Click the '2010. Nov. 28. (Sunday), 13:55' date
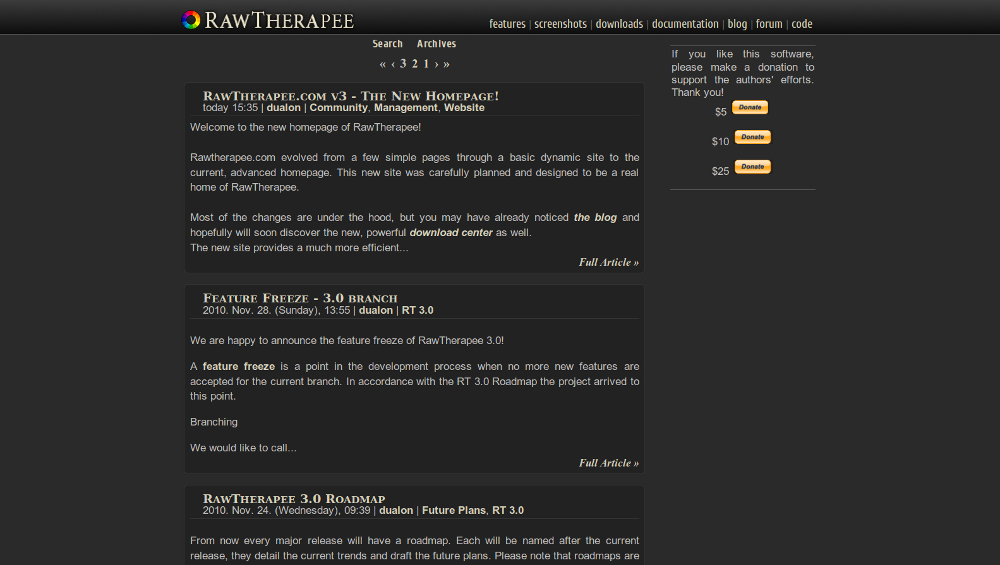Screen dimensions: 1000x565 click(x=276, y=311)
